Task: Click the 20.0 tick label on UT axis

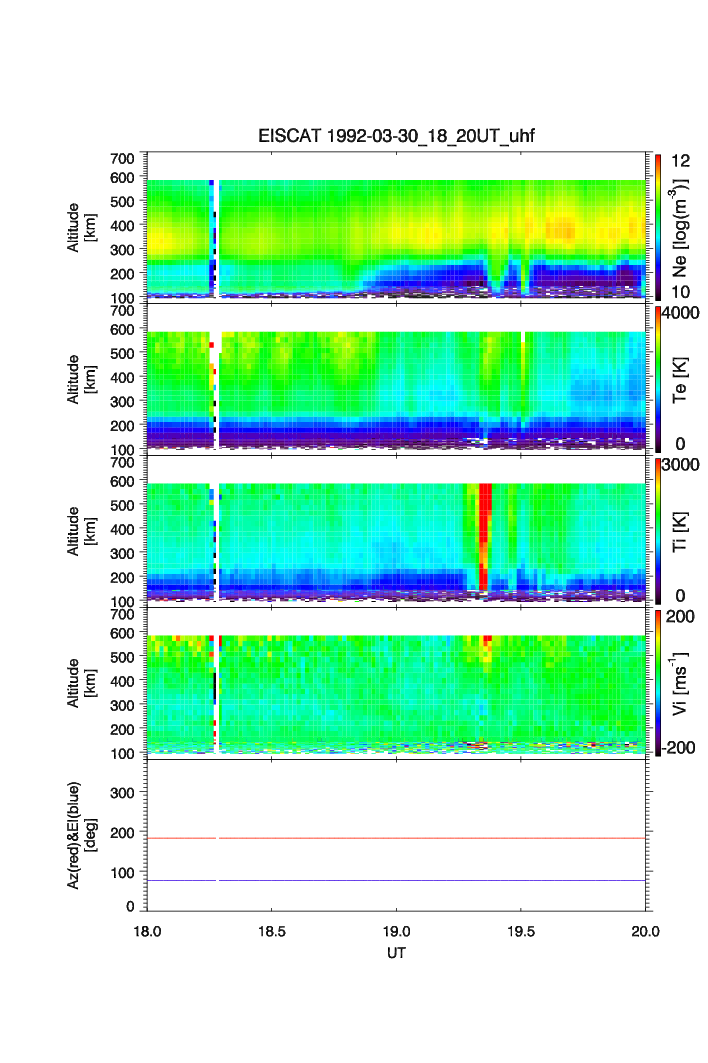Action: pos(645,931)
